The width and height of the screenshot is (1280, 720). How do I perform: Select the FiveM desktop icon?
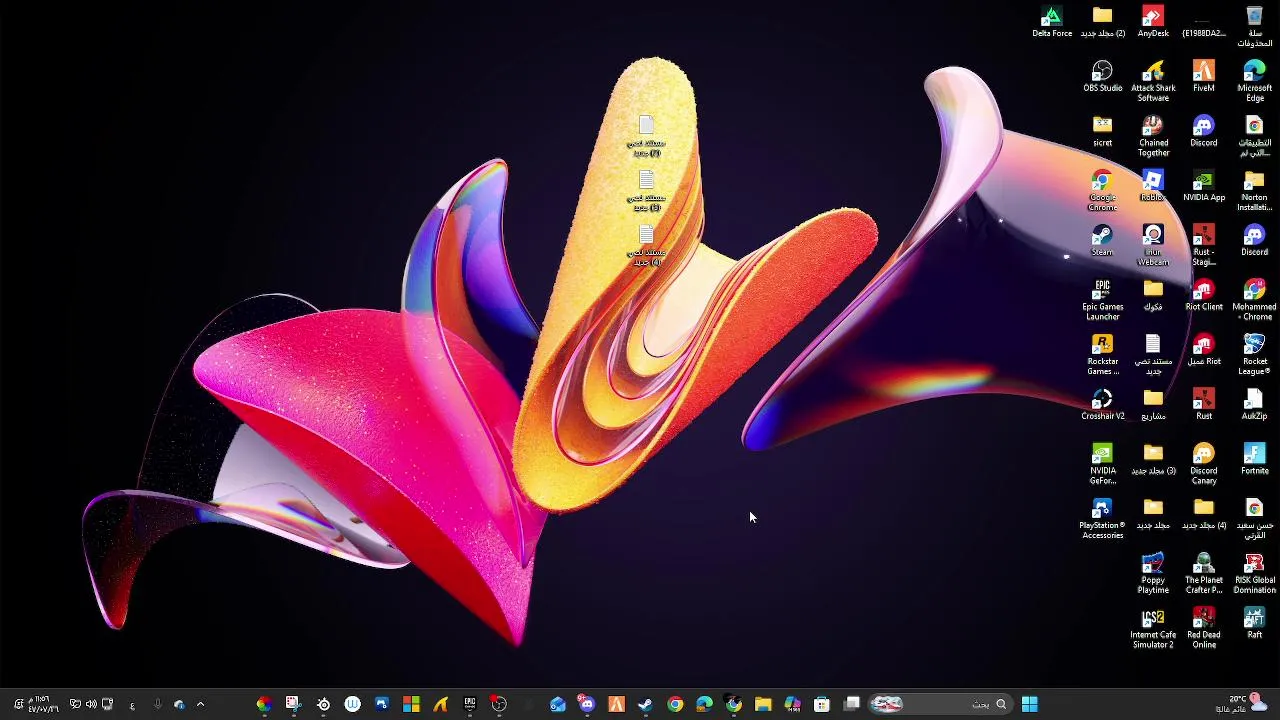click(1204, 77)
